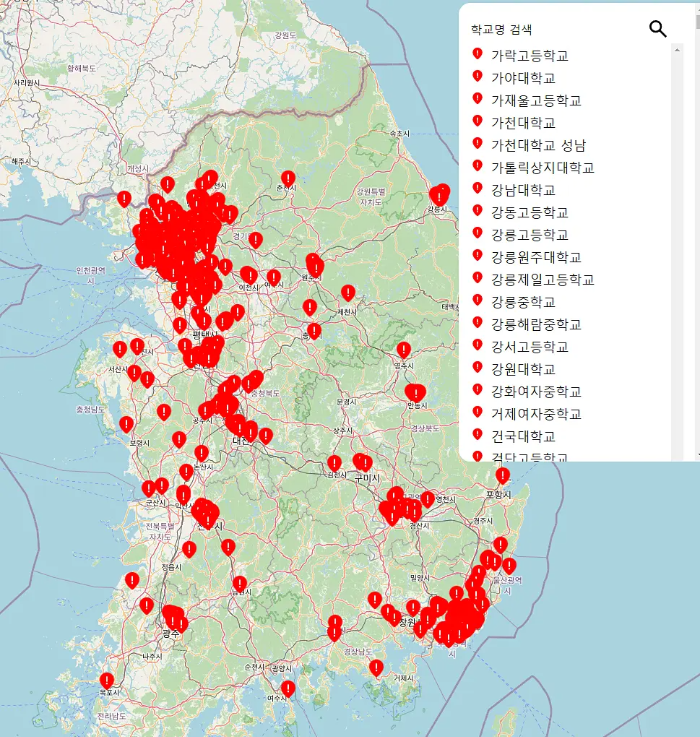The image size is (700, 737).
Task: Click the marker icon beside 거제여자중학교
Action: pos(477,412)
